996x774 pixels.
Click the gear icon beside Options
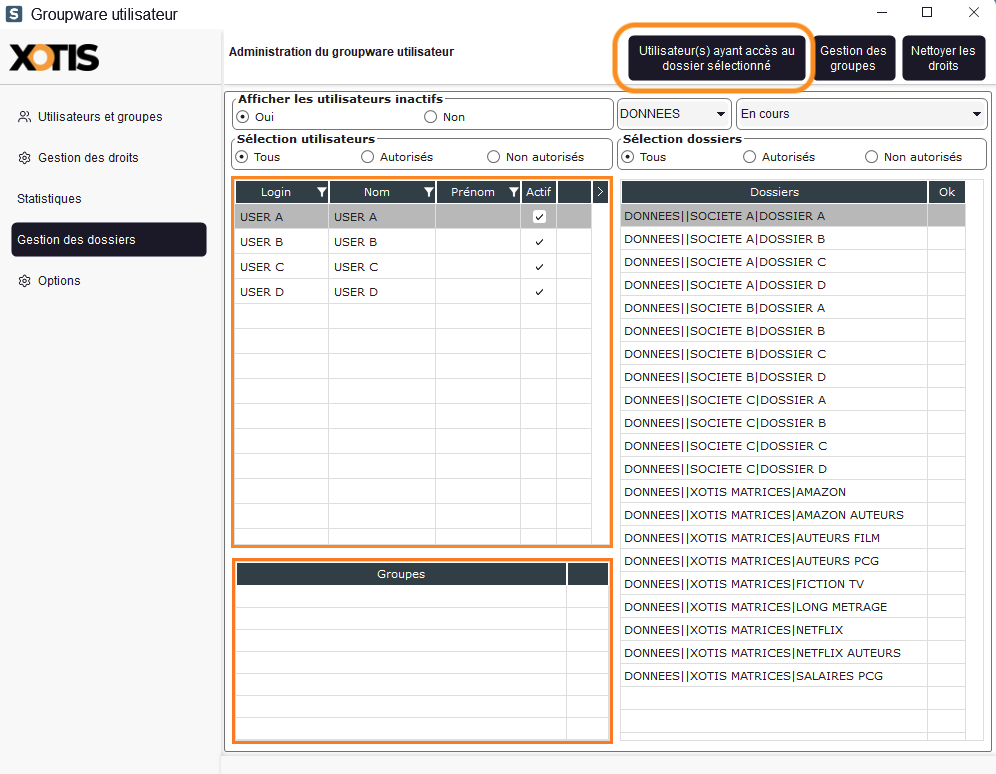click(24, 281)
